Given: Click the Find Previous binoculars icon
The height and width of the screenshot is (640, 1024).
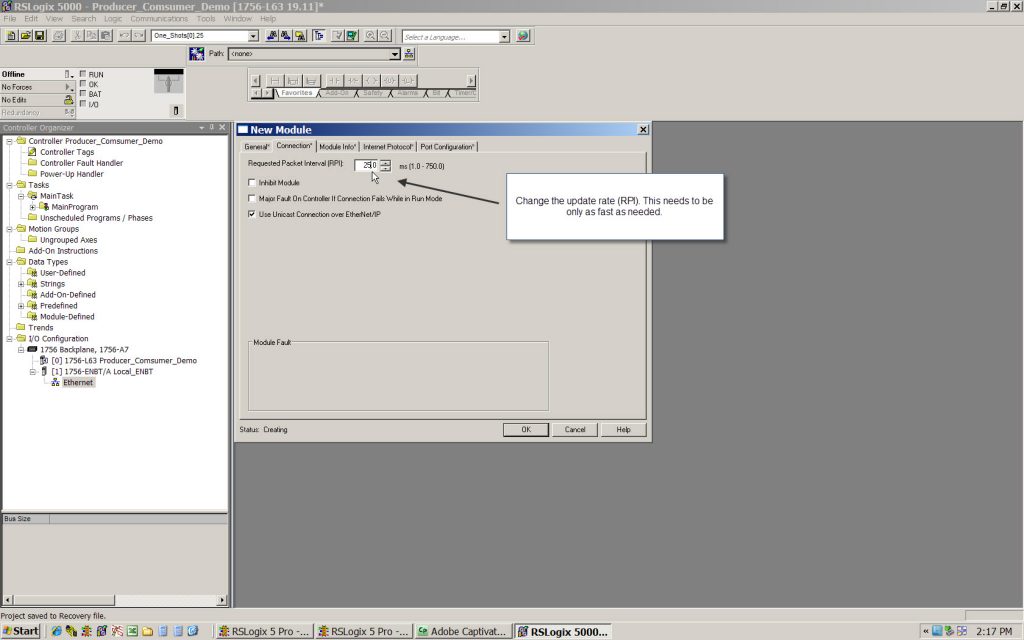Looking at the screenshot, I should click(x=272, y=36).
